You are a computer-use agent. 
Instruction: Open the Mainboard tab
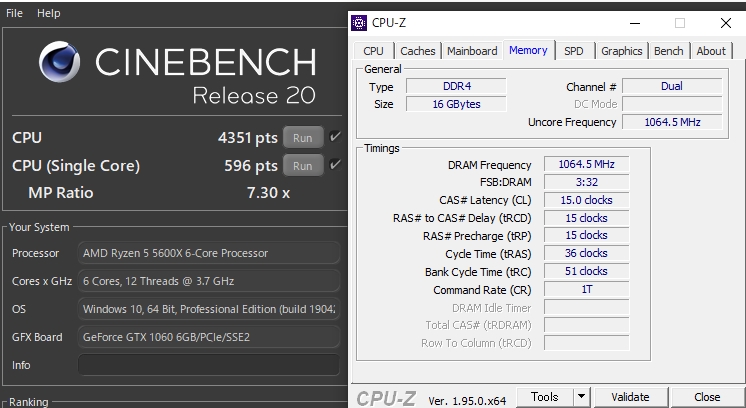point(472,51)
